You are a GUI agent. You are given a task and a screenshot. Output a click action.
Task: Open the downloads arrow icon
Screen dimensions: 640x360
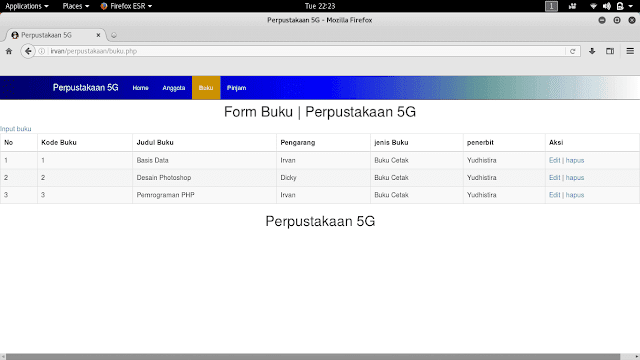(592, 51)
